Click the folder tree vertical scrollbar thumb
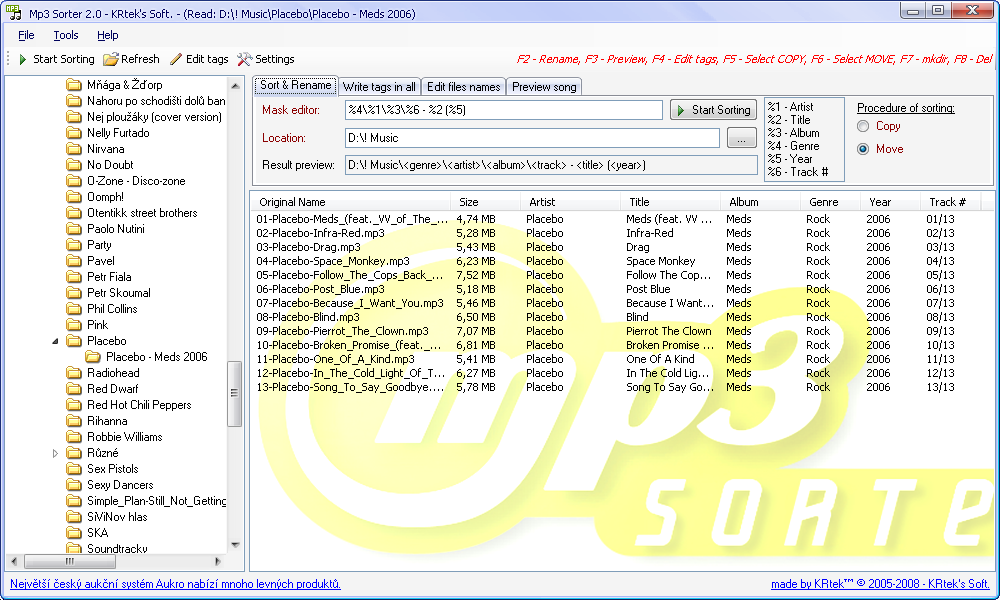1000x600 pixels. pyautogui.click(x=234, y=393)
